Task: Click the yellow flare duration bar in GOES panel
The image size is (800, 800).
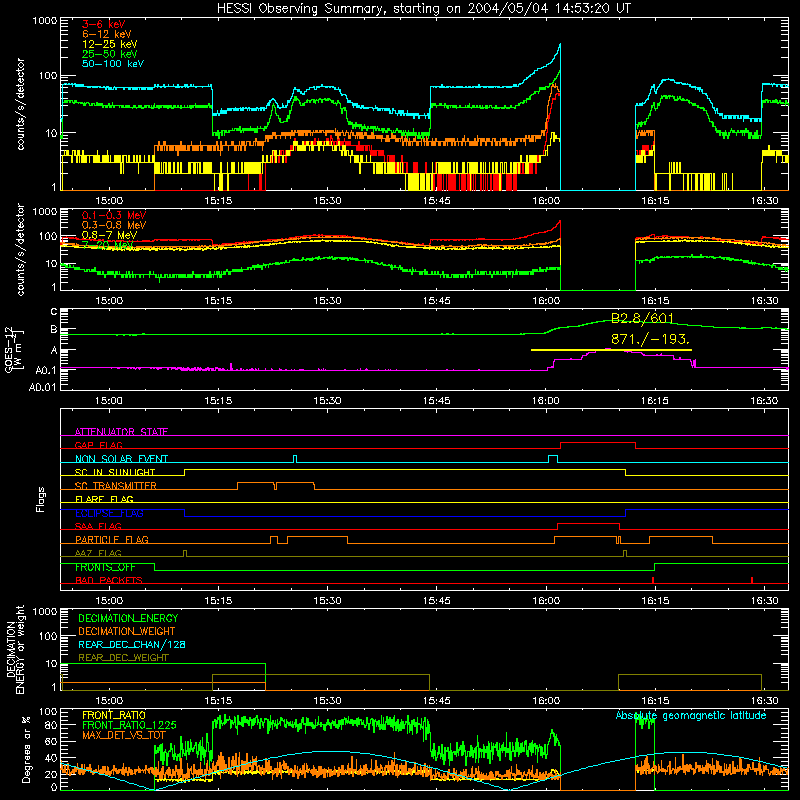Action: click(x=611, y=350)
